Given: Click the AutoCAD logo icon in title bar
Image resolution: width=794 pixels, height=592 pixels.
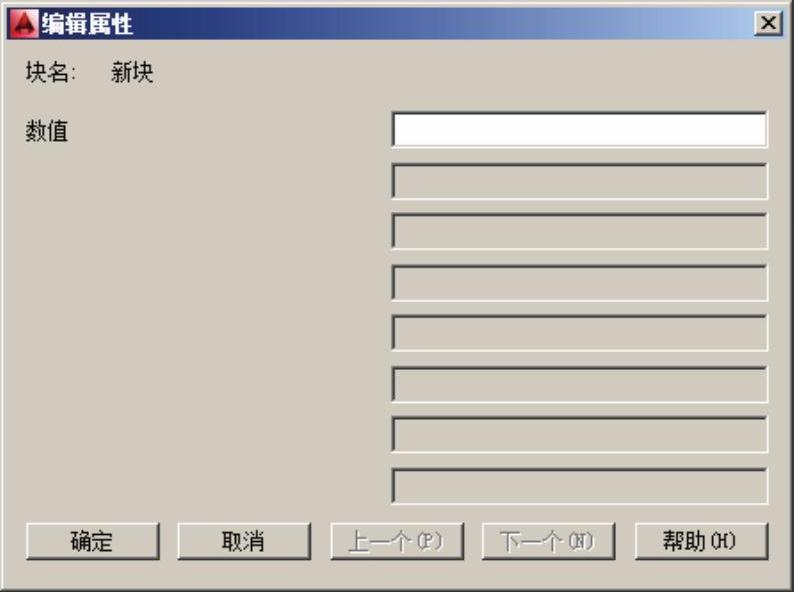Looking at the screenshot, I should pyautogui.click(x=24, y=24).
